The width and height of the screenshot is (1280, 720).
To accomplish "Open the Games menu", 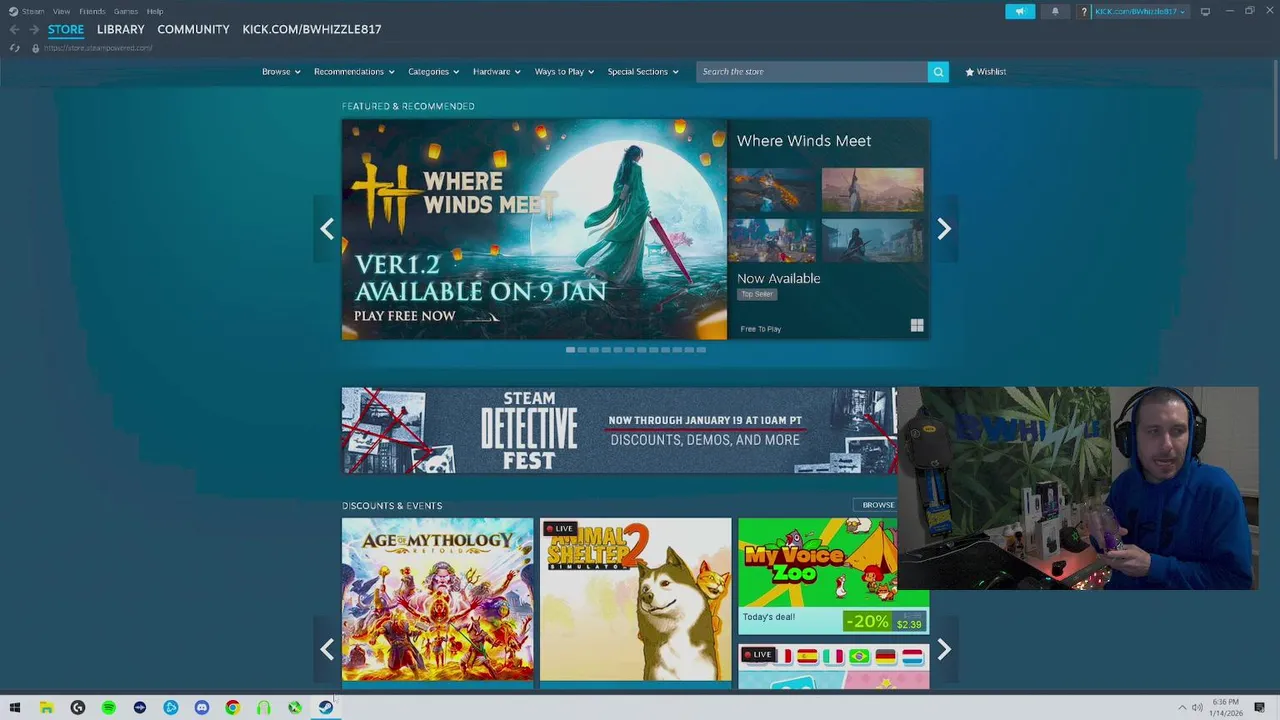I will pos(126,11).
